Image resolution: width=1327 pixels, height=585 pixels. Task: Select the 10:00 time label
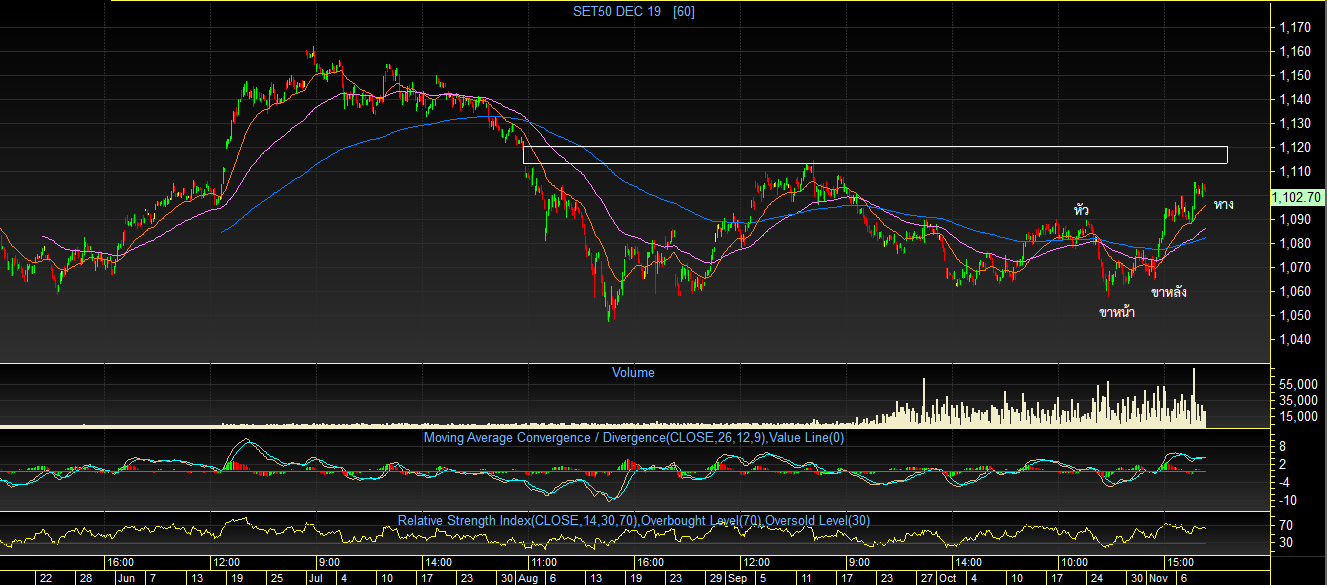(1074, 562)
